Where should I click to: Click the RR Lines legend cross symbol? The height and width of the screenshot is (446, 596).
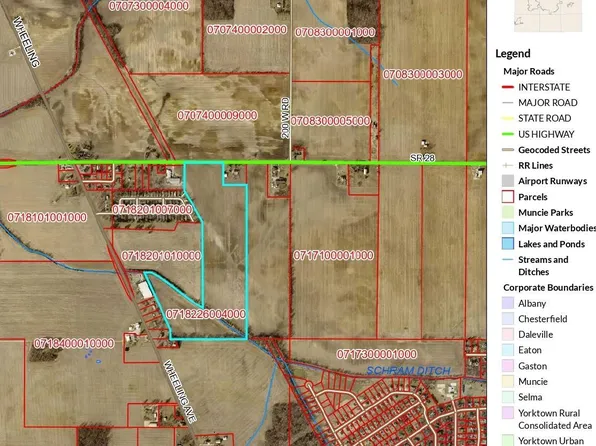[507, 165]
